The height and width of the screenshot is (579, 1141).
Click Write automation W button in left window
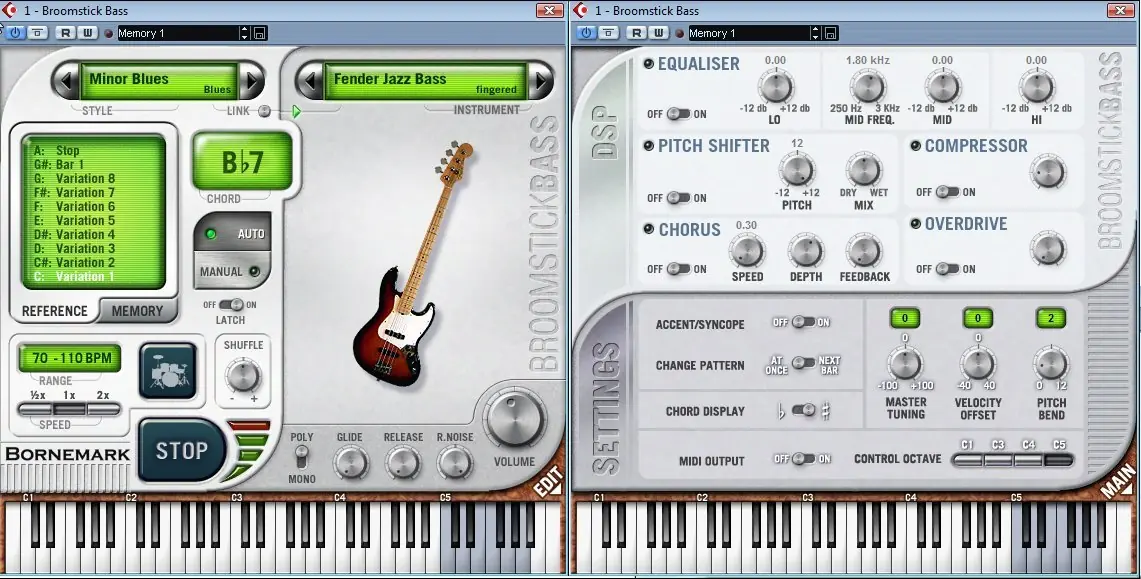pos(87,33)
